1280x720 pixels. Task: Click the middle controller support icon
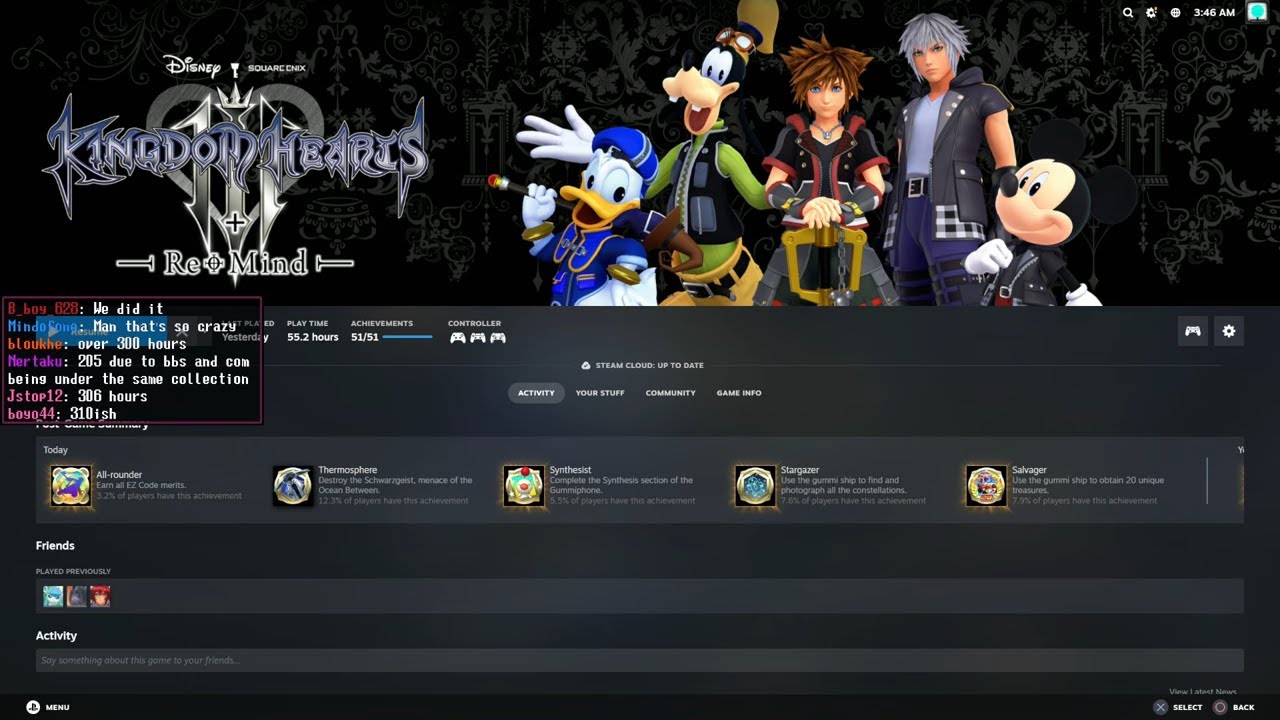(478, 338)
